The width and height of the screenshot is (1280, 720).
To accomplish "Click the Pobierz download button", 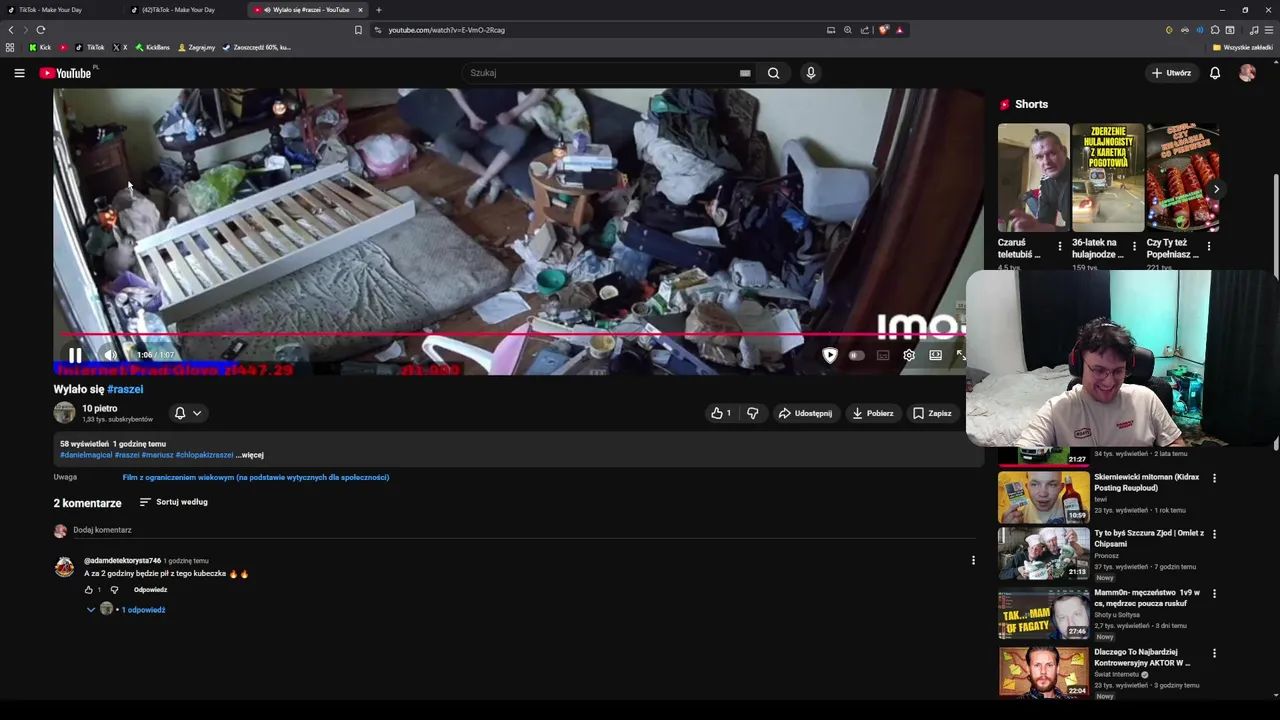I will (x=873, y=413).
